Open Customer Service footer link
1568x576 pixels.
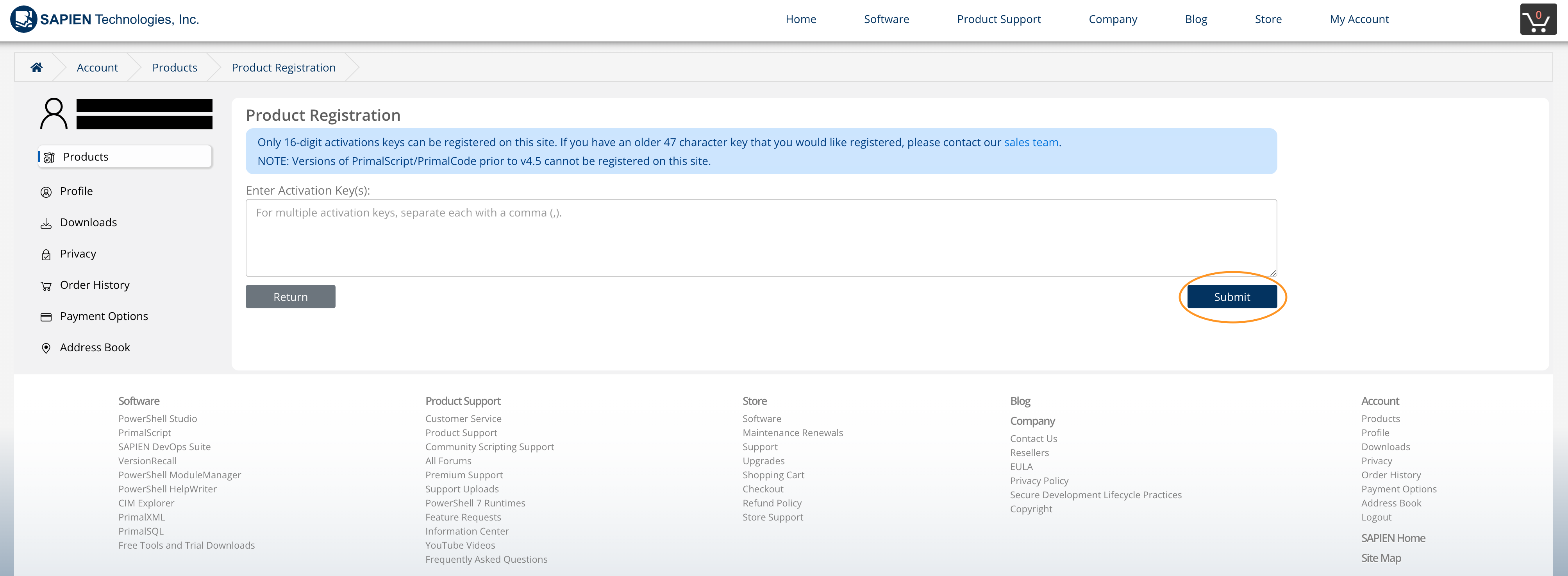point(463,419)
